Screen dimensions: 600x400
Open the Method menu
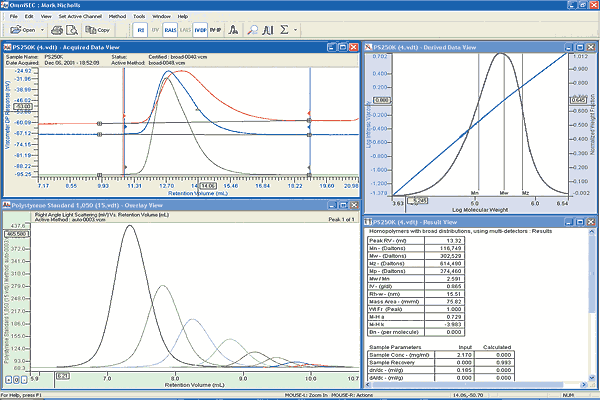[117, 17]
